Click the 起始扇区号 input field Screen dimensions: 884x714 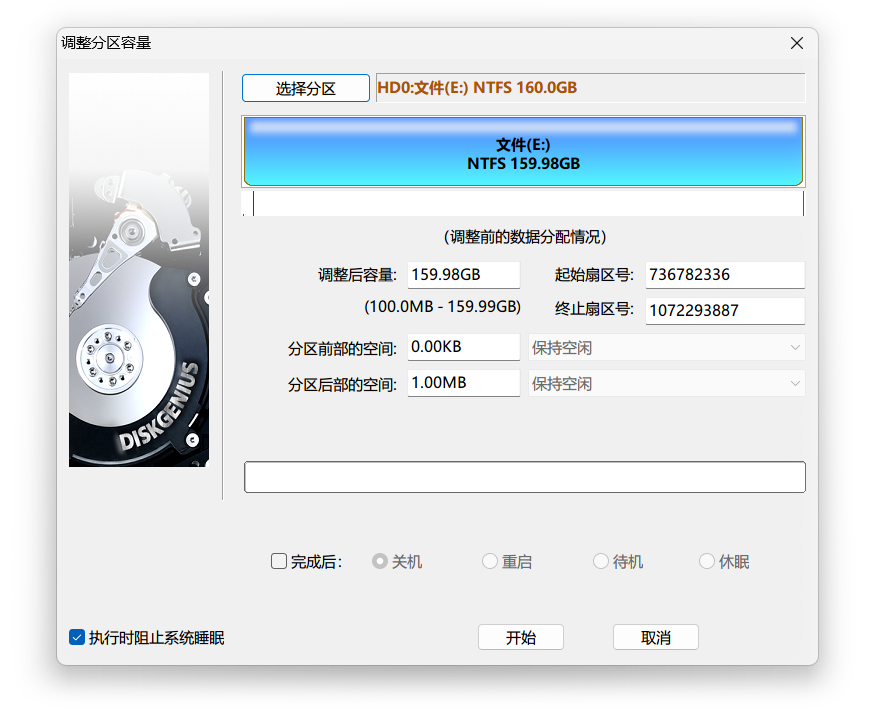tap(724, 275)
